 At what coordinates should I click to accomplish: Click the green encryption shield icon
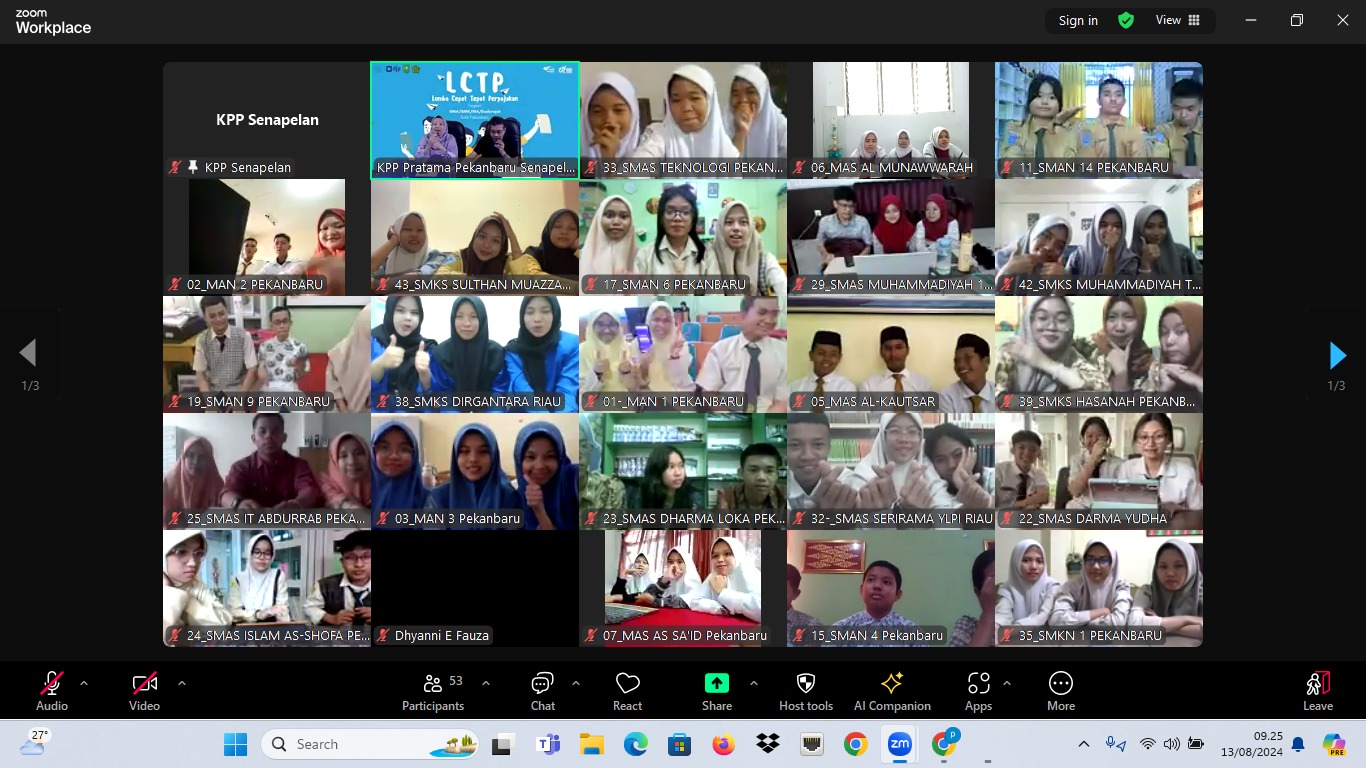click(x=1126, y=20)
